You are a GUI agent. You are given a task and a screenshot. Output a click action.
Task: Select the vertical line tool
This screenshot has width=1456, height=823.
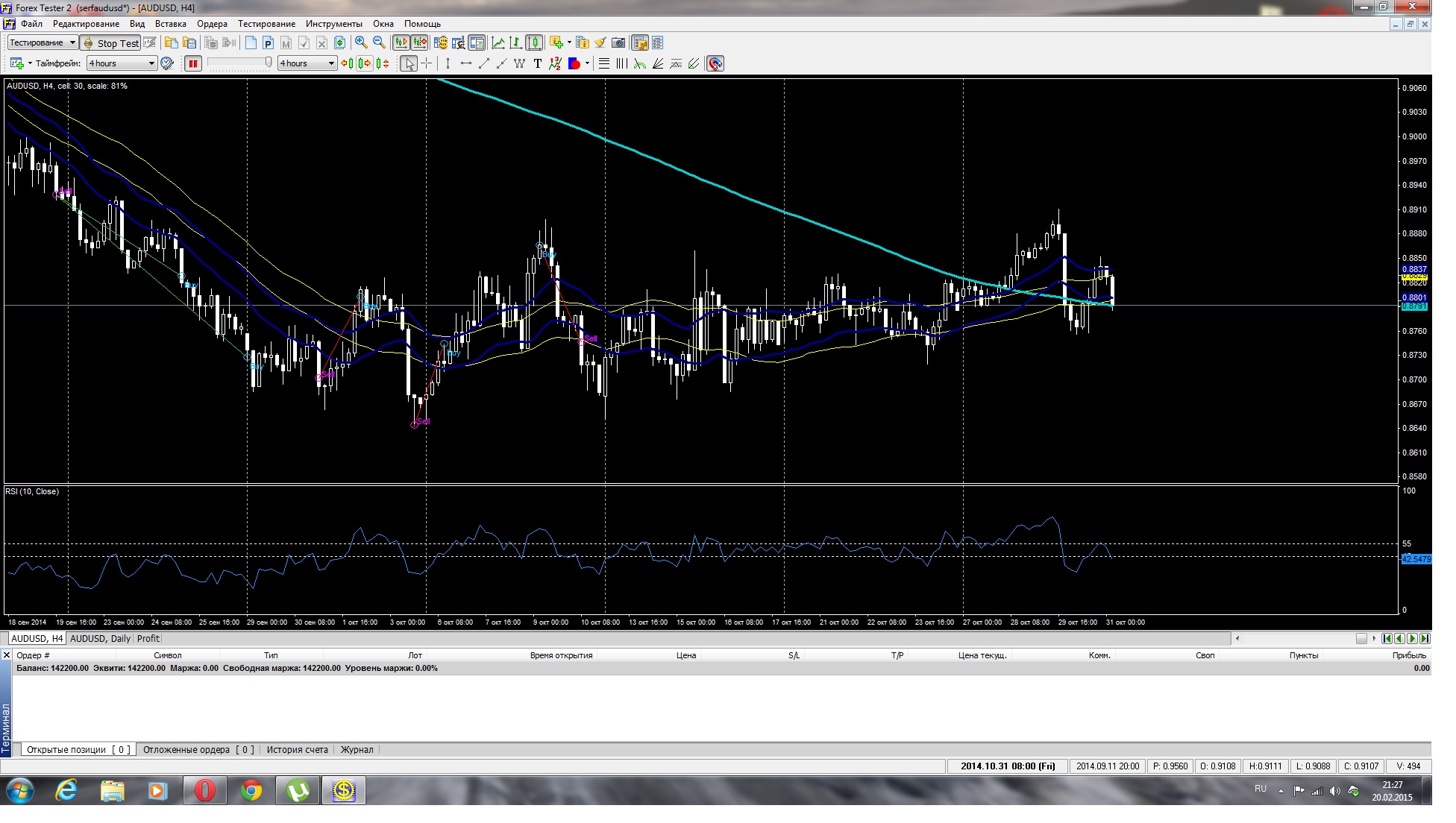[448, 63]
